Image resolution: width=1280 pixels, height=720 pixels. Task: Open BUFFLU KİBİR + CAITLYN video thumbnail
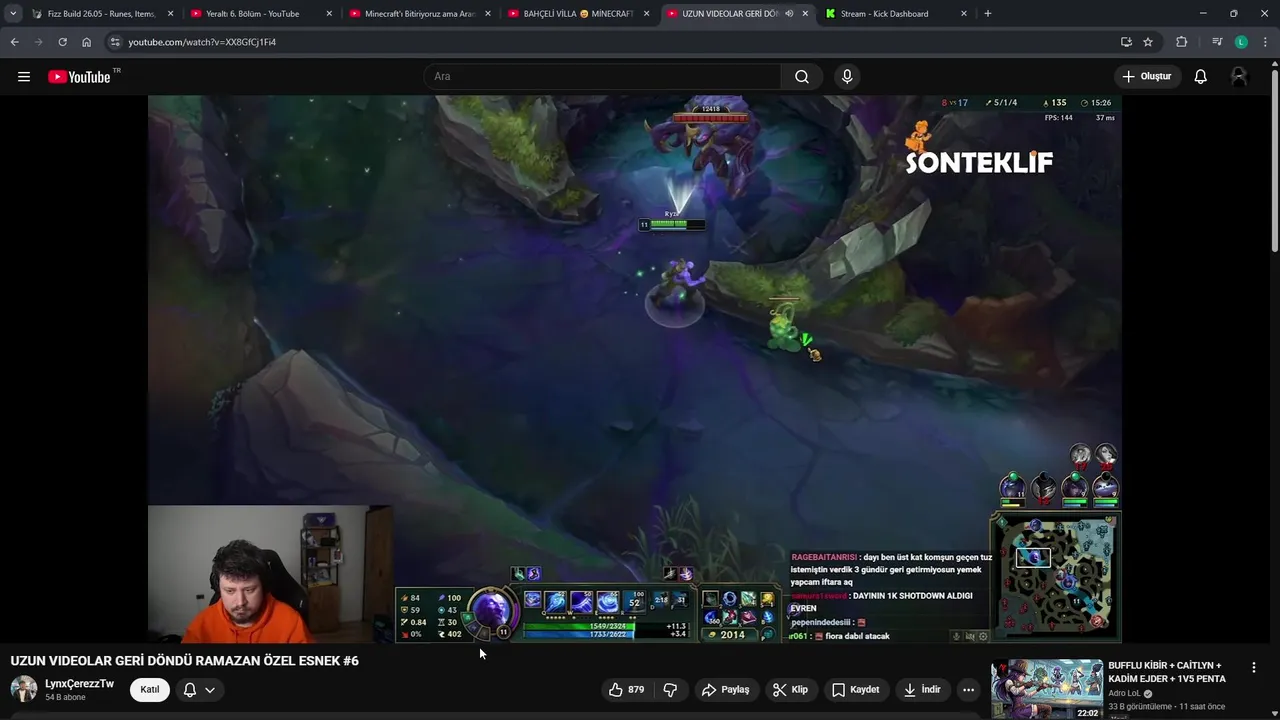1046,689
